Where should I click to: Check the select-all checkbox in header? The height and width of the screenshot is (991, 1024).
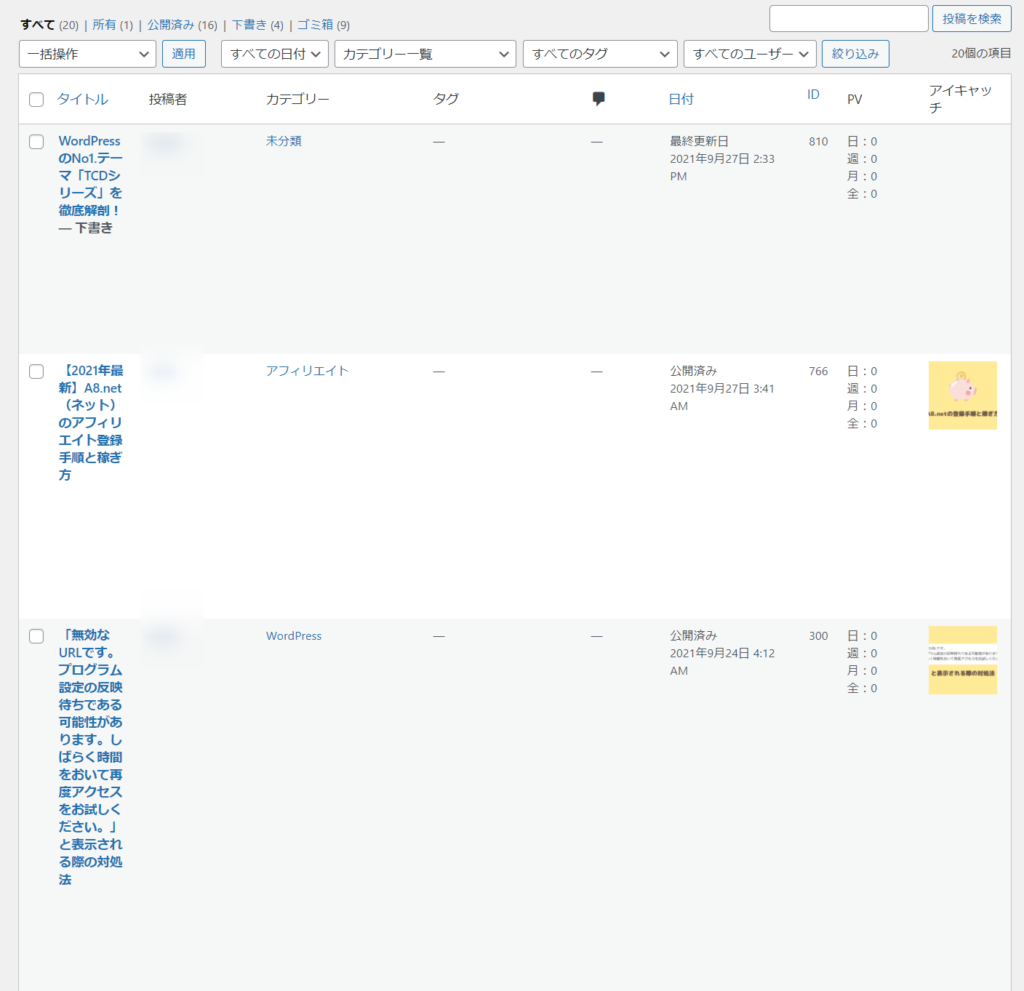(x=37, y=98)
